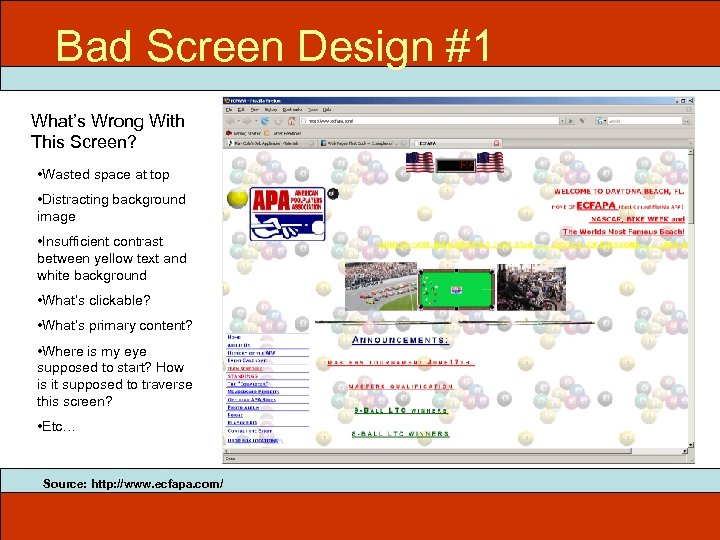
Task: Open the Bookmarks menu
Action: point(292,110)
